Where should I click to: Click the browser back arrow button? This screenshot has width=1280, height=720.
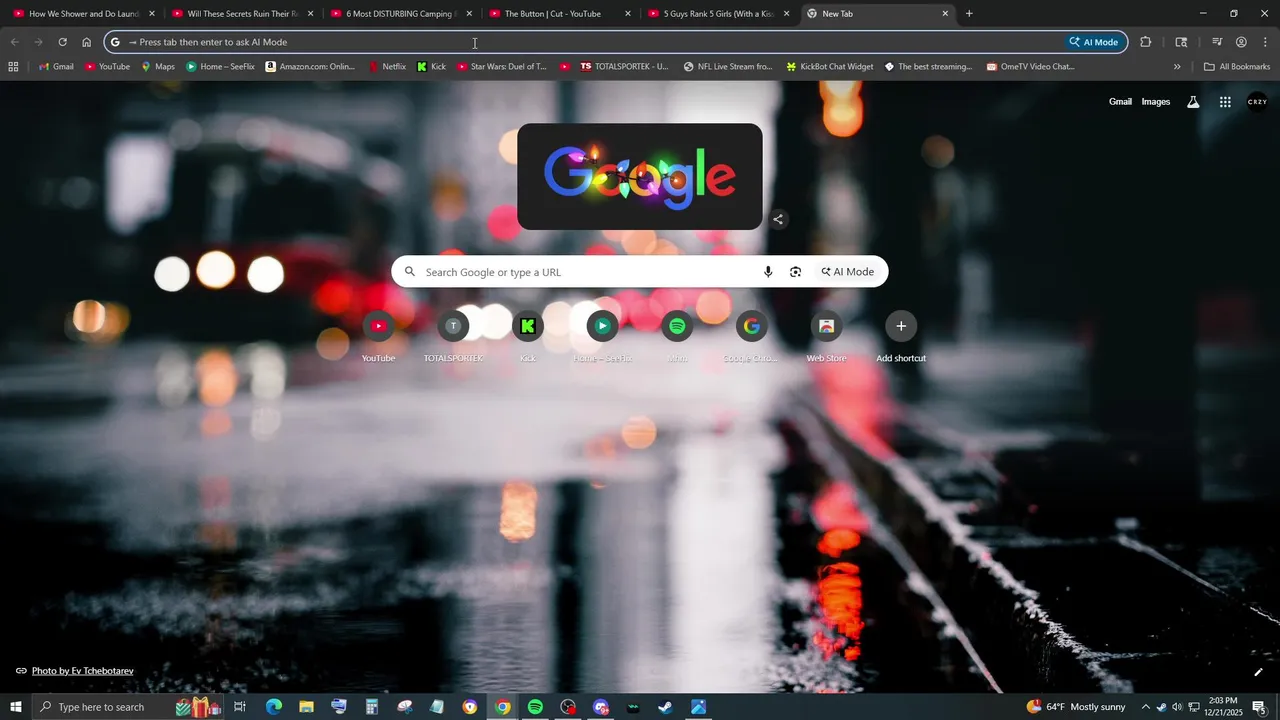pyautogui.click(x=14, y=42)
